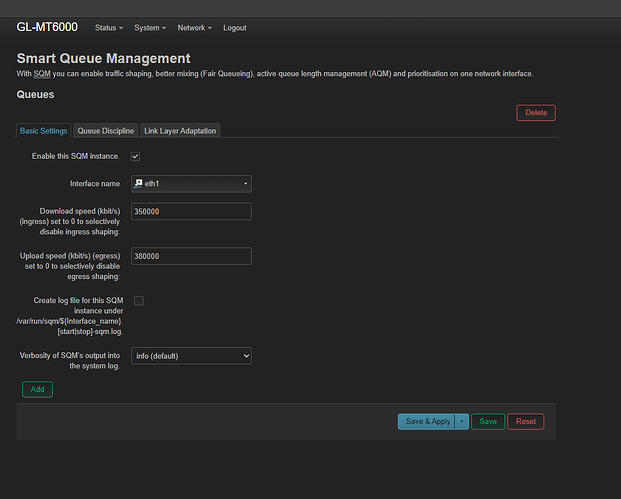Image resolution: width=621 pixels, height=499 pixels.
Task: Open the System menu
Action: [x=150, y=28]
